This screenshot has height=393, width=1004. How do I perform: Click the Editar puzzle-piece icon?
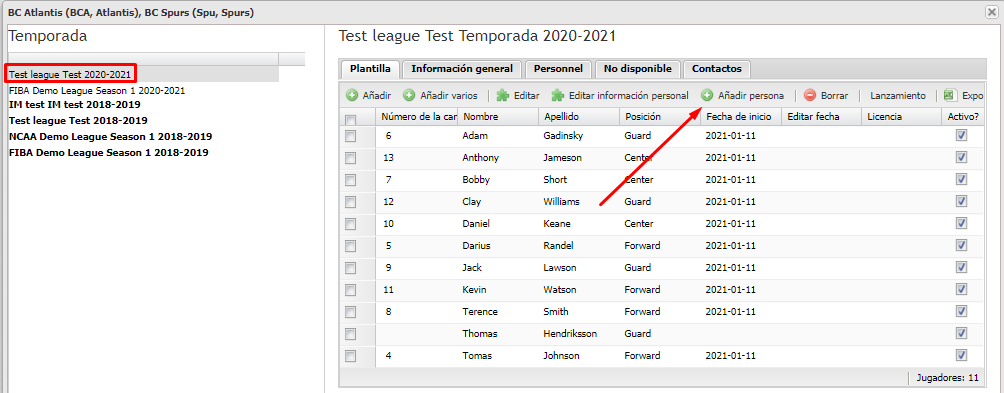503,95
